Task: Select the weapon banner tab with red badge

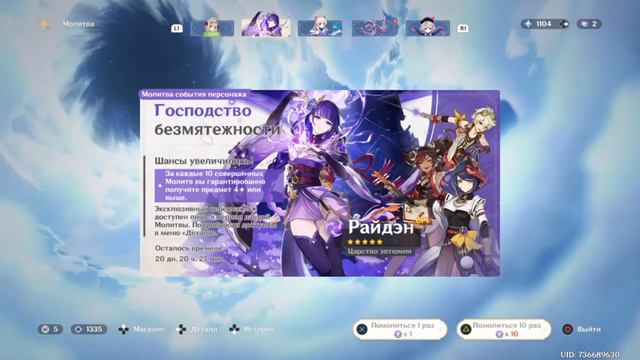Action: [x=375, y=27]
